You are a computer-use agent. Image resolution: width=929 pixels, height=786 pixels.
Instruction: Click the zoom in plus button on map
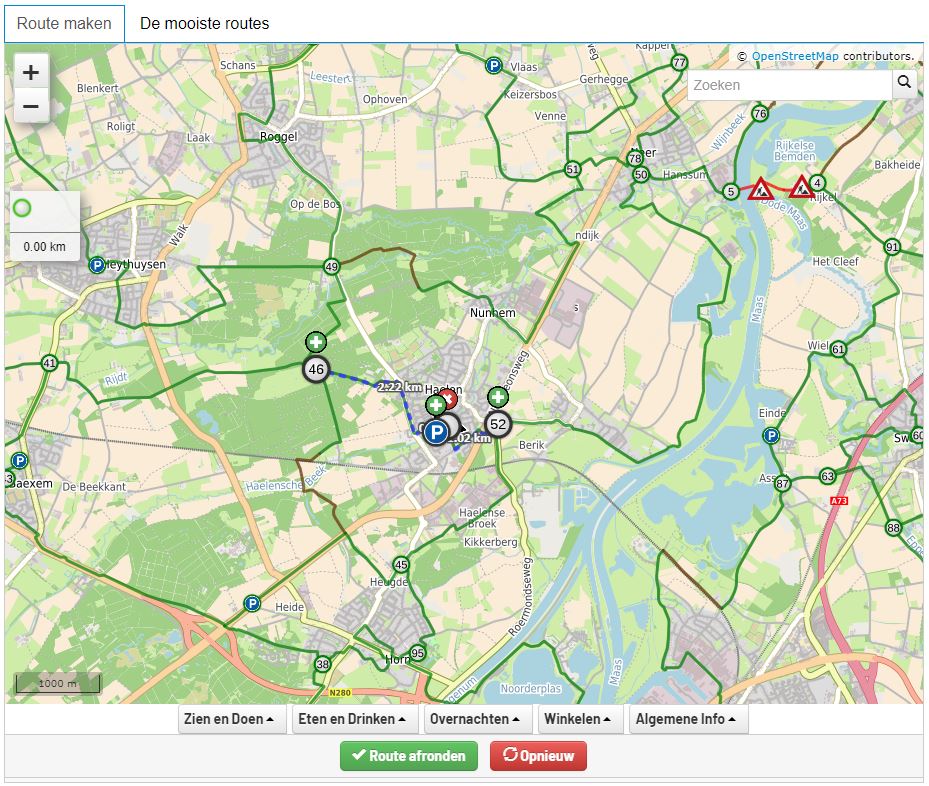[30, 71]
